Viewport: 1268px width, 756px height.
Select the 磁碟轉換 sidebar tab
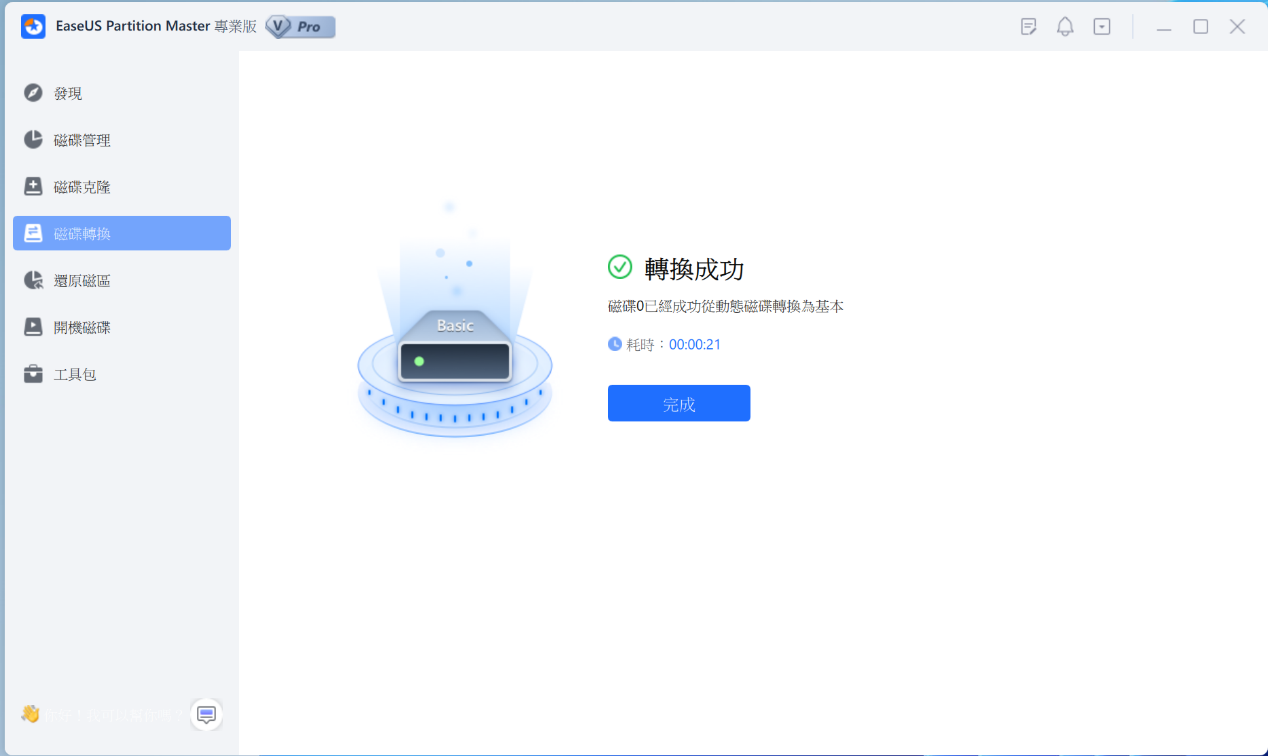point(122,233)
